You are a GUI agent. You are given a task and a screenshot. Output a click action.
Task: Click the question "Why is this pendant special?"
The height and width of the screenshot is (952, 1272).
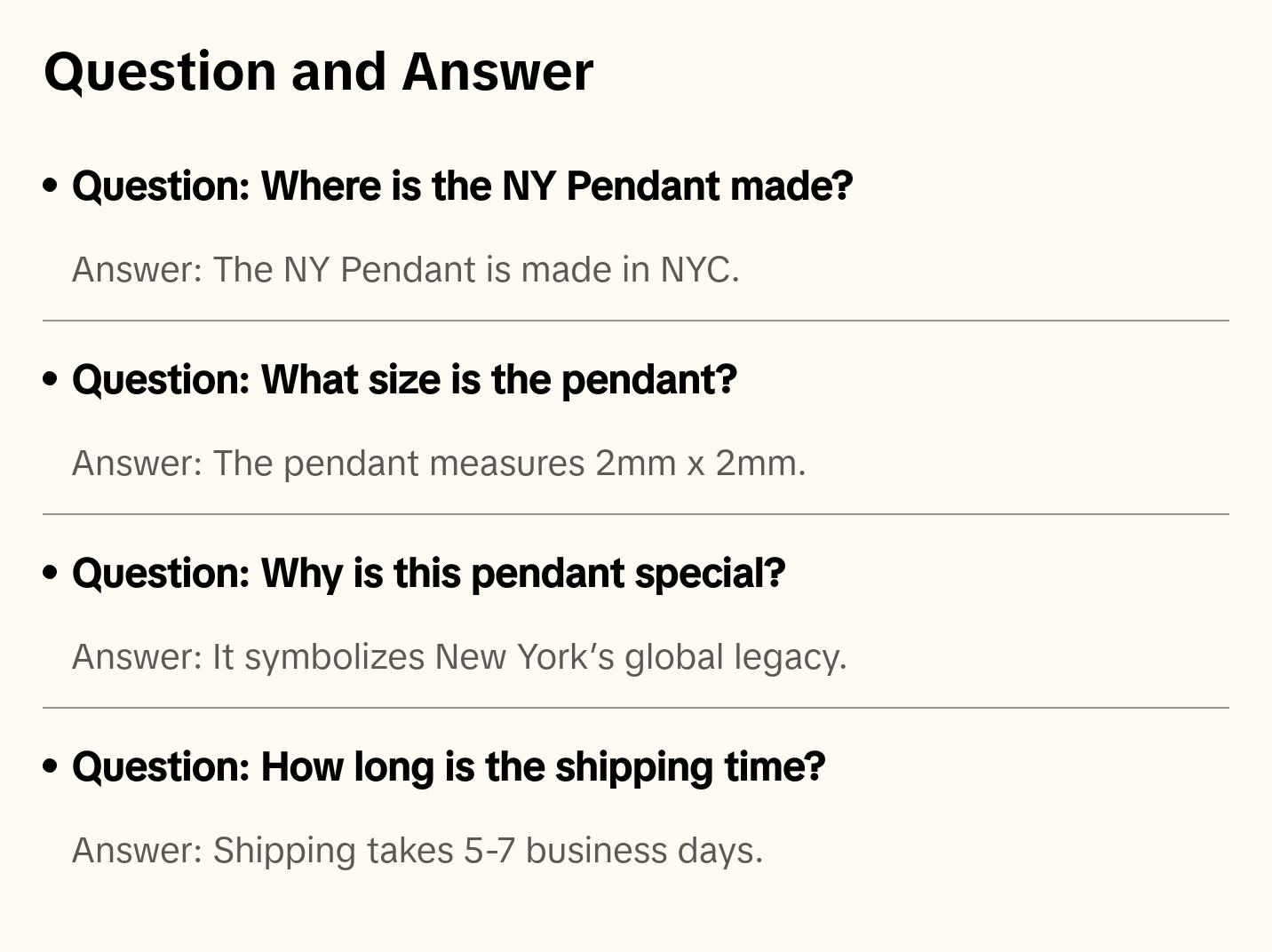428,574
